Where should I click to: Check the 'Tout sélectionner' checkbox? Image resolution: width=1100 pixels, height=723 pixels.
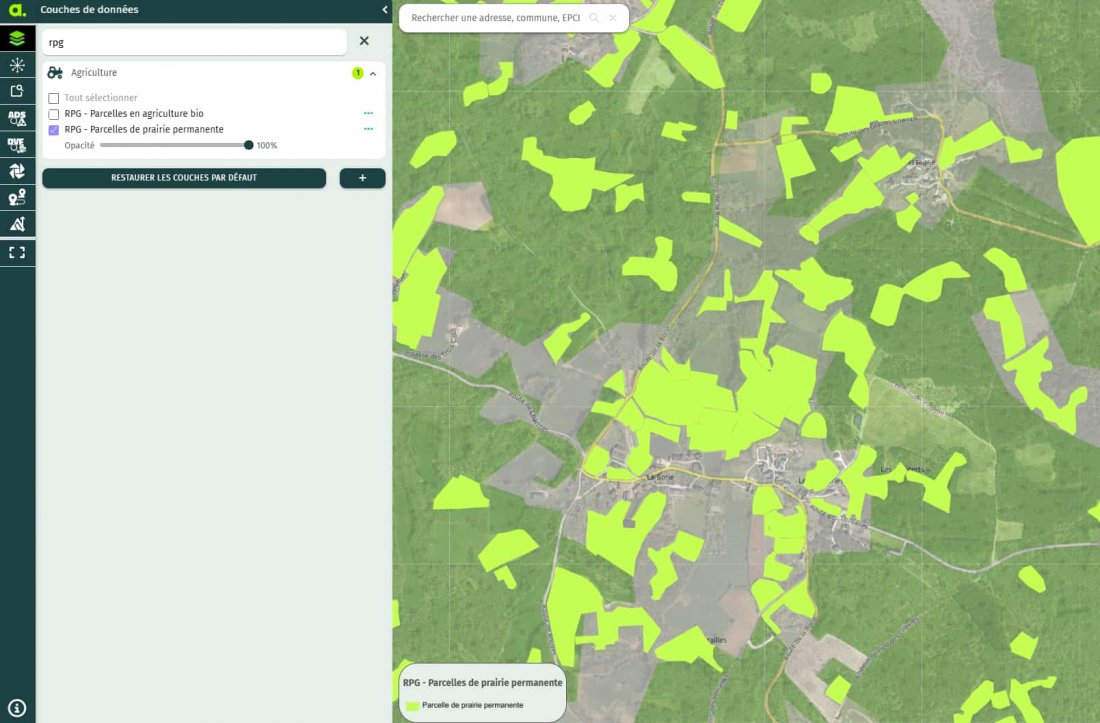coord(54,98)
